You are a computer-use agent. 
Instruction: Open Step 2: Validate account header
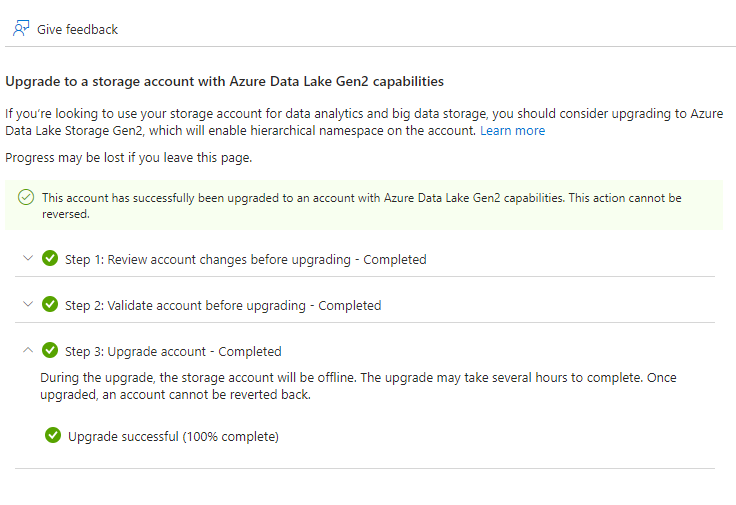pos(222,306)
